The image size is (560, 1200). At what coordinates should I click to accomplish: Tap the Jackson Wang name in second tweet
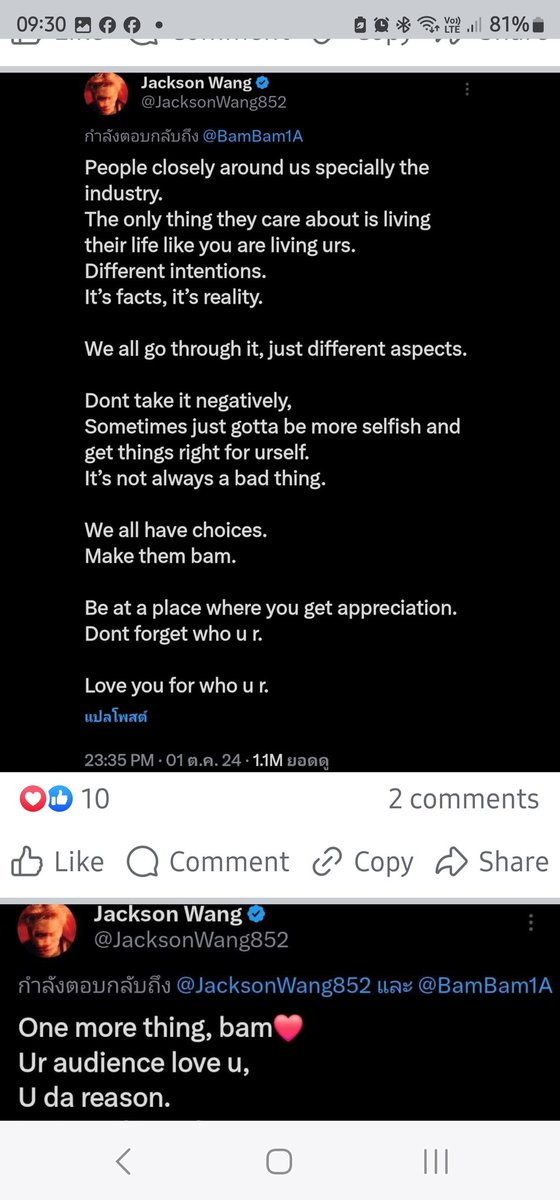pyautogui.click(x=168, y=914)
